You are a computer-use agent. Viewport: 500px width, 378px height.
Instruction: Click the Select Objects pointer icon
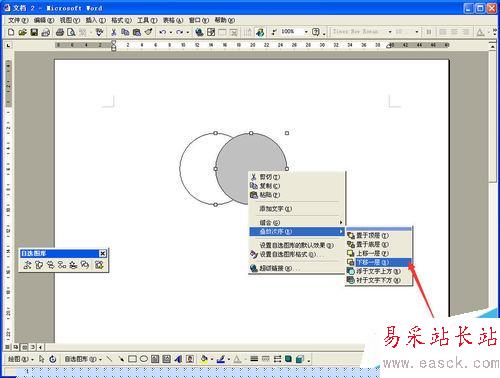[42, 359]
